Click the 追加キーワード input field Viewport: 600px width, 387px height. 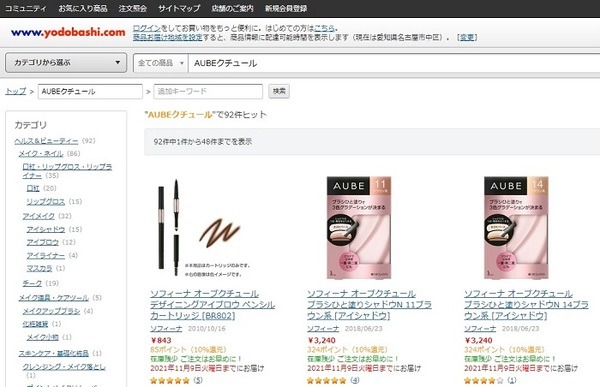point(208,91)
